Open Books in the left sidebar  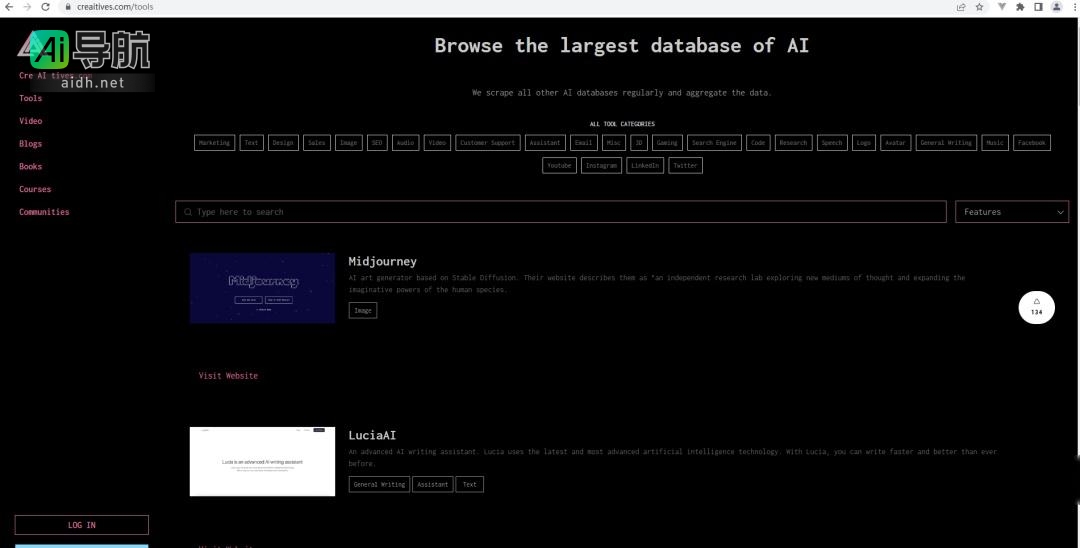30,167
